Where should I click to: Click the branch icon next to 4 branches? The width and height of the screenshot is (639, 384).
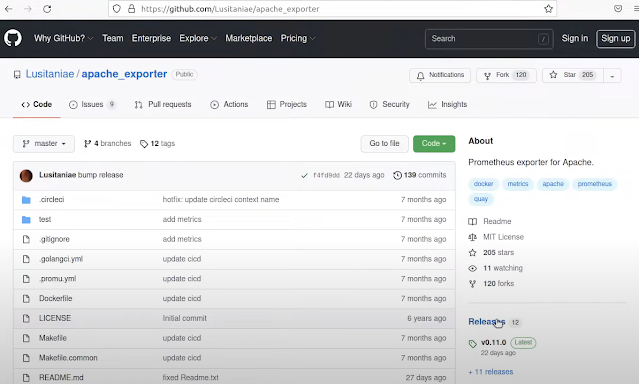tap(87, 143)
